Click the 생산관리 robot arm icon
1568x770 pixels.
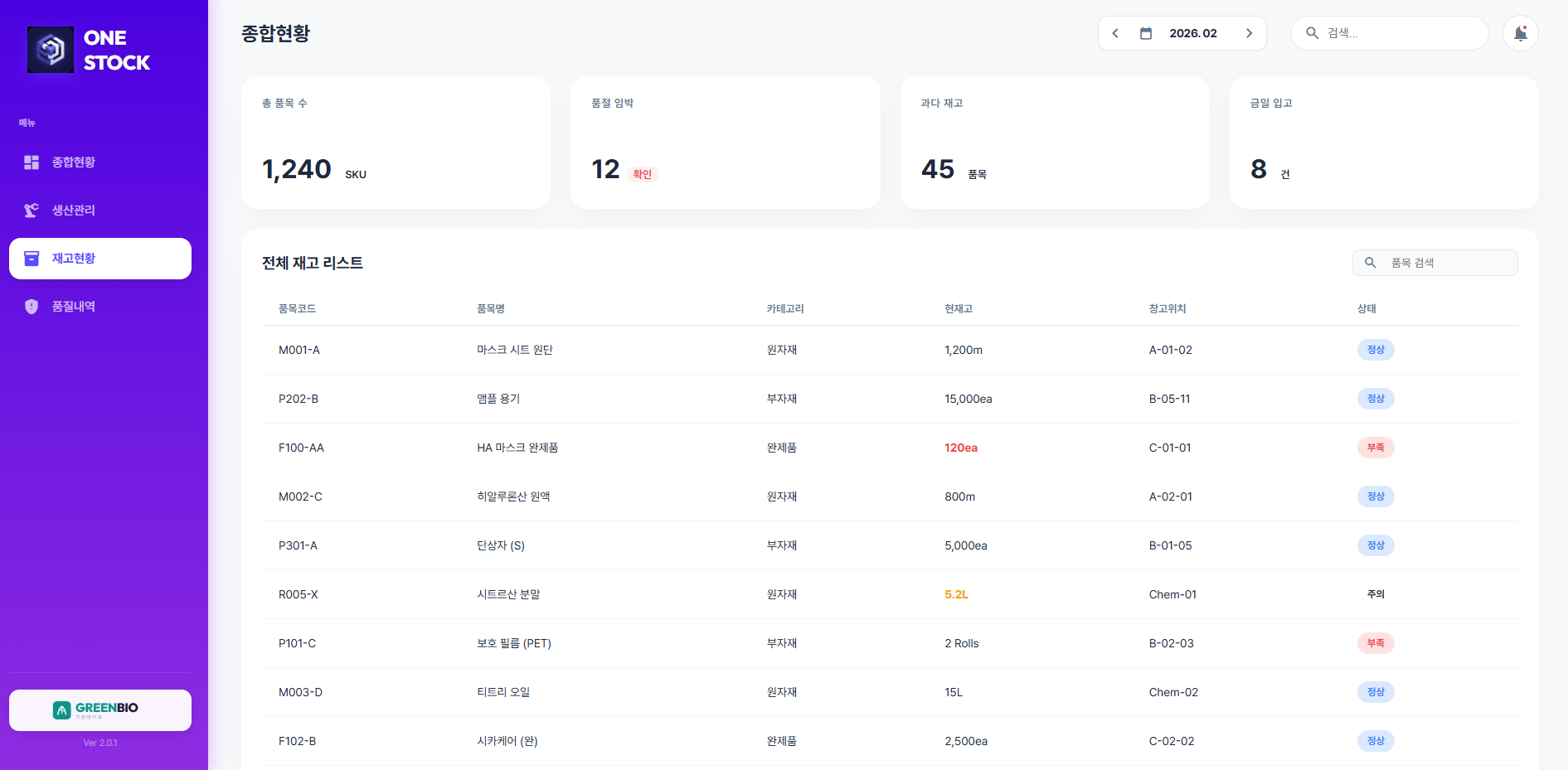pyautogui.click(x=32, y=211)
